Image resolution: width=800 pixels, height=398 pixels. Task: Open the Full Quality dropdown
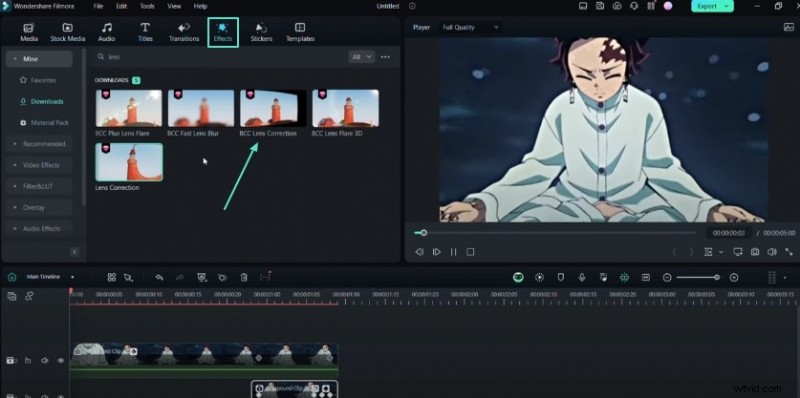470,28
